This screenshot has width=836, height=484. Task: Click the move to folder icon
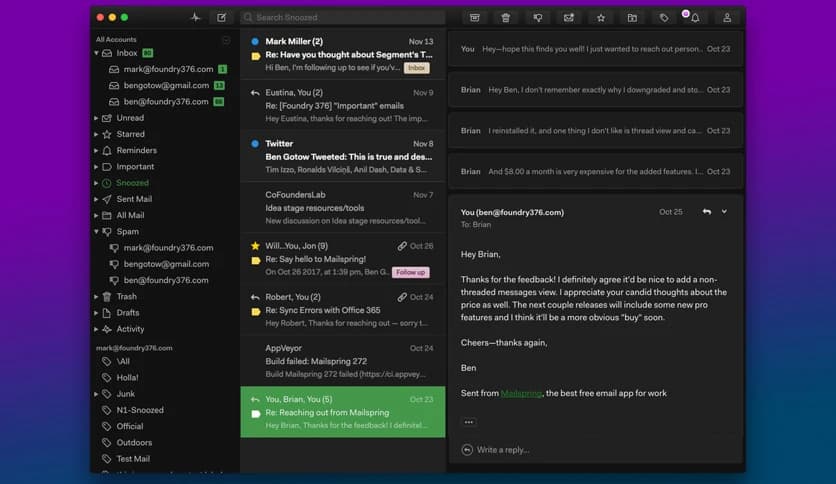(632, 18)
